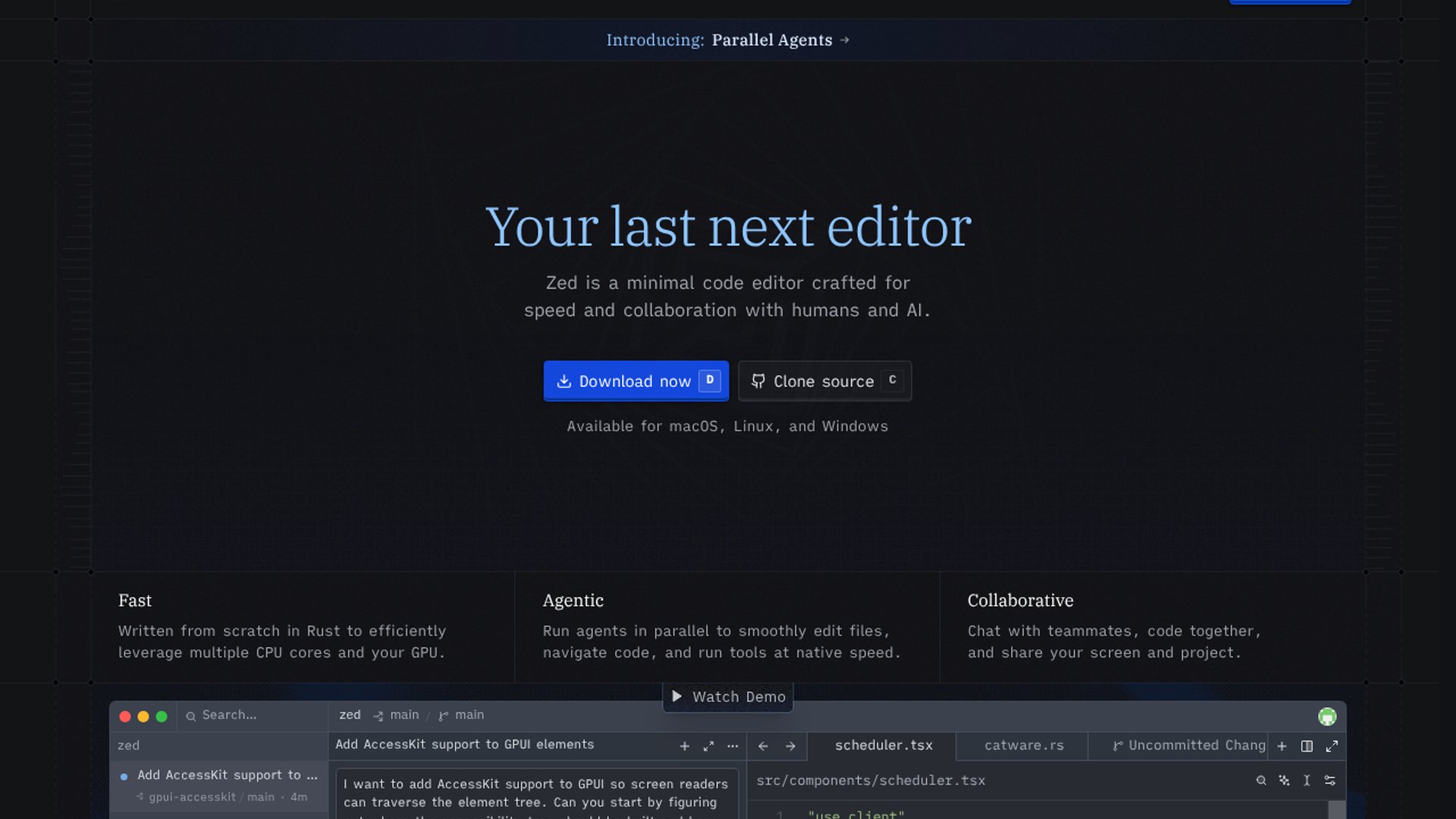Expand the agent panel with the maximize icon
This screenshot has width=1456, height=819.
[708, 746]
